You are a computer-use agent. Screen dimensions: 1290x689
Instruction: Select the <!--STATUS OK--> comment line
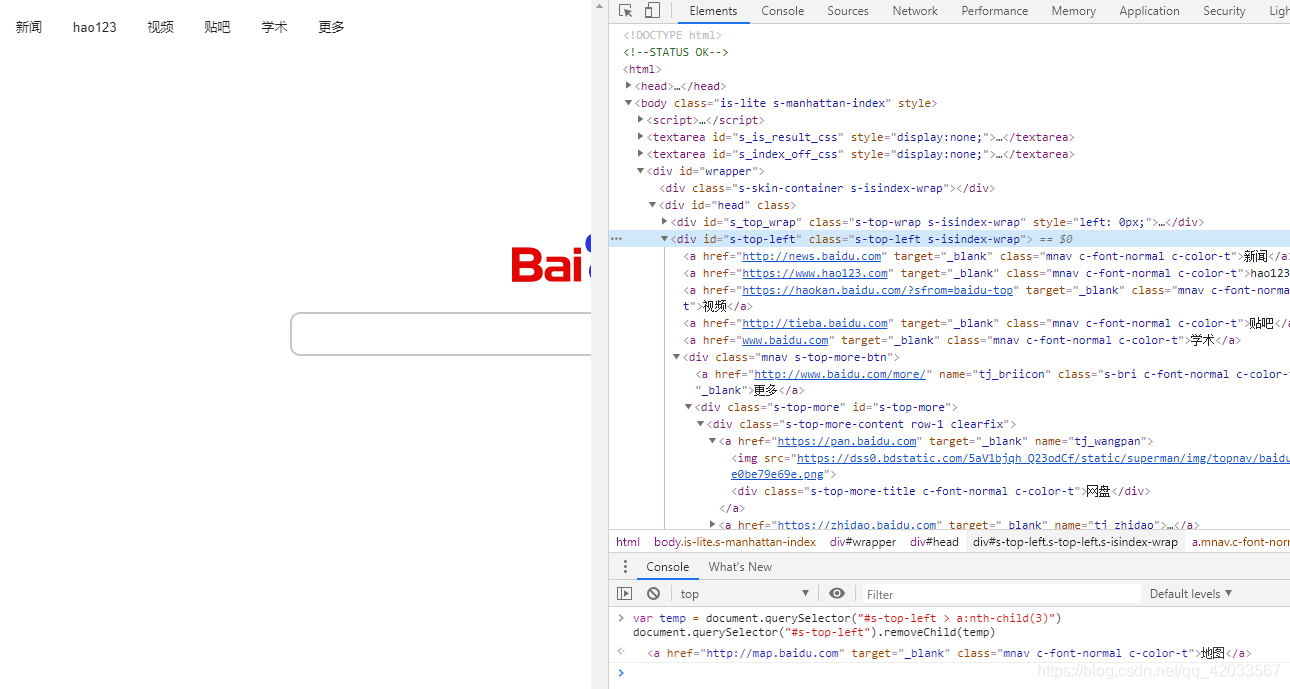click(x=675, y=52)
